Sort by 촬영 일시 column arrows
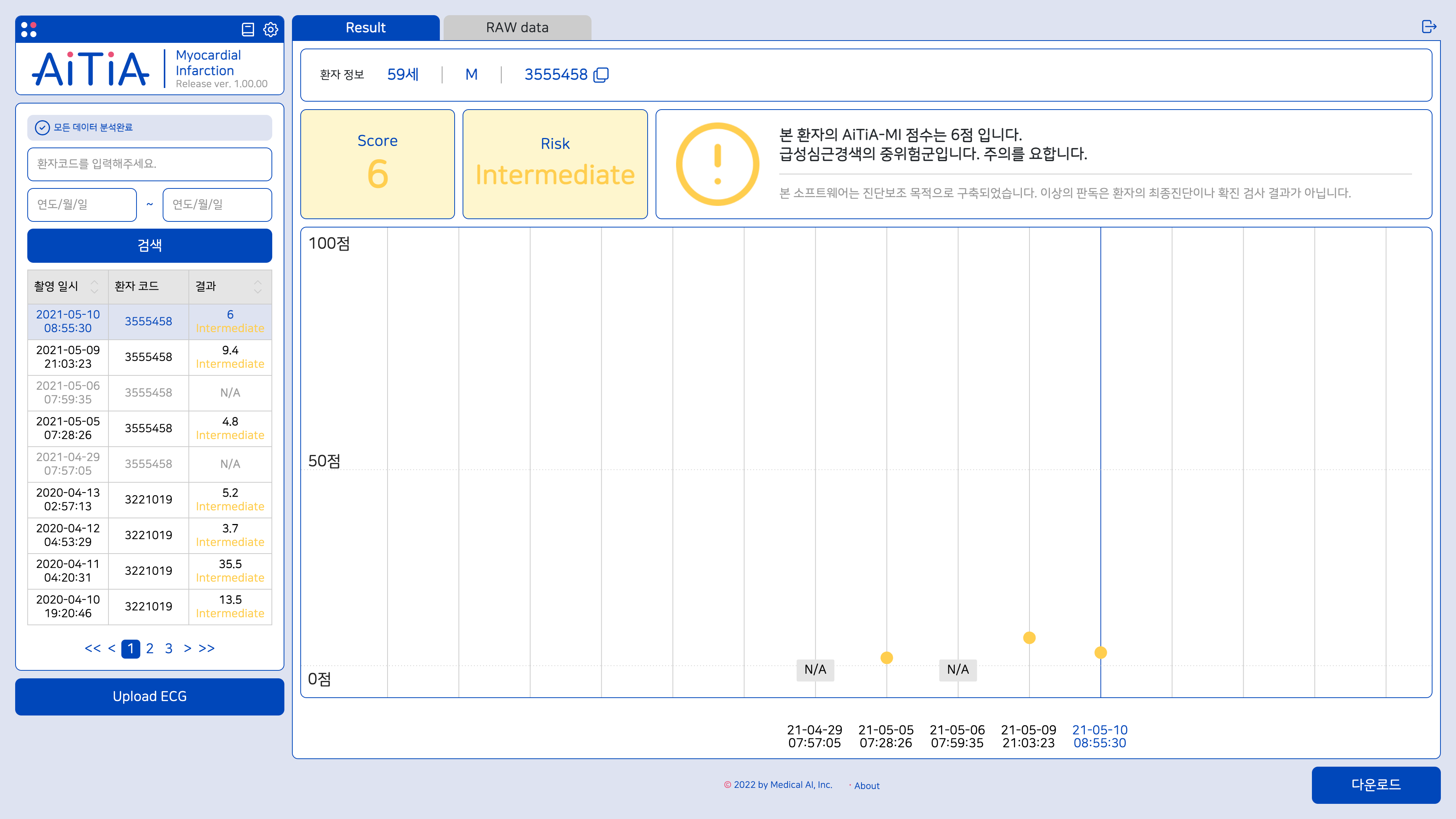Viewport: 1456px width, 819px height. tap(94, 287)
